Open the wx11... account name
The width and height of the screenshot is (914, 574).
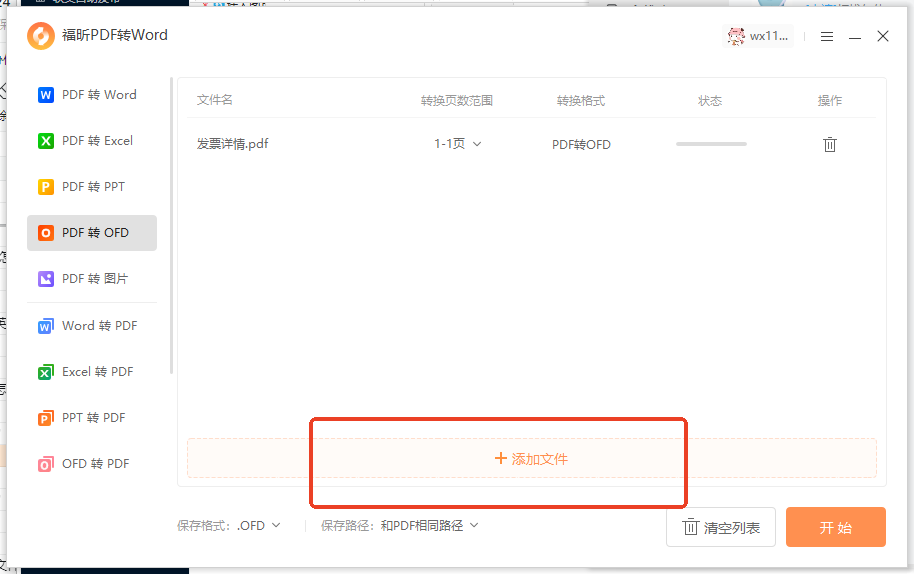pyautogui.click(x=769, y=36)
